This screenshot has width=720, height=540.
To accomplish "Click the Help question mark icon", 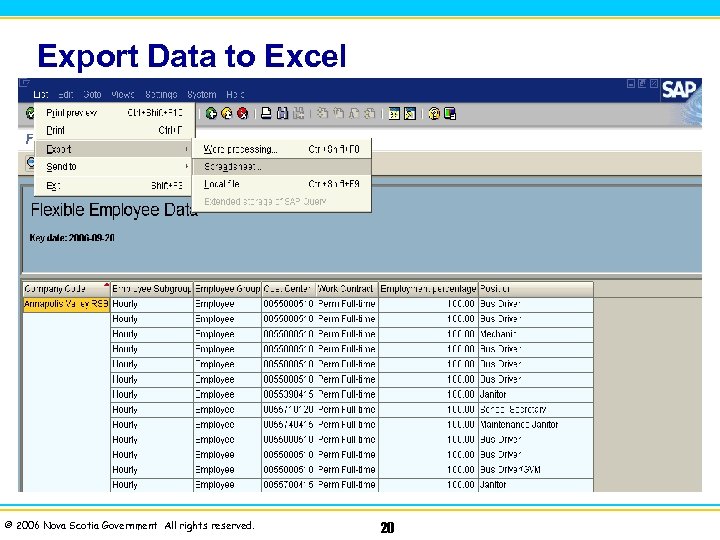I will [x=434, y=113].
